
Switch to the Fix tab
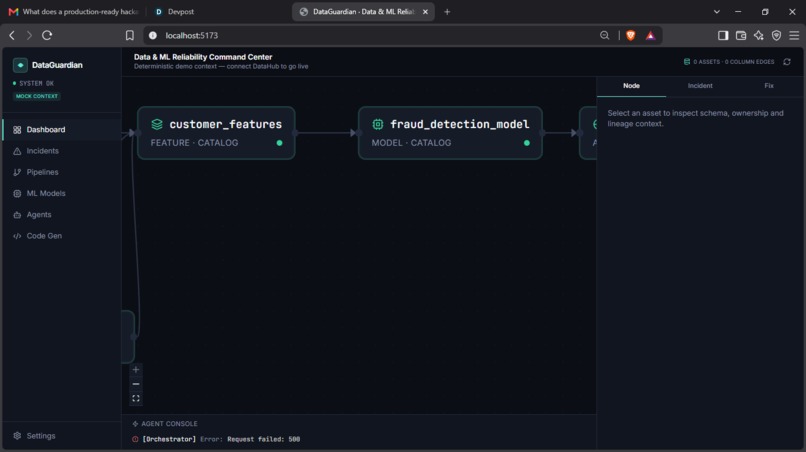768,86
